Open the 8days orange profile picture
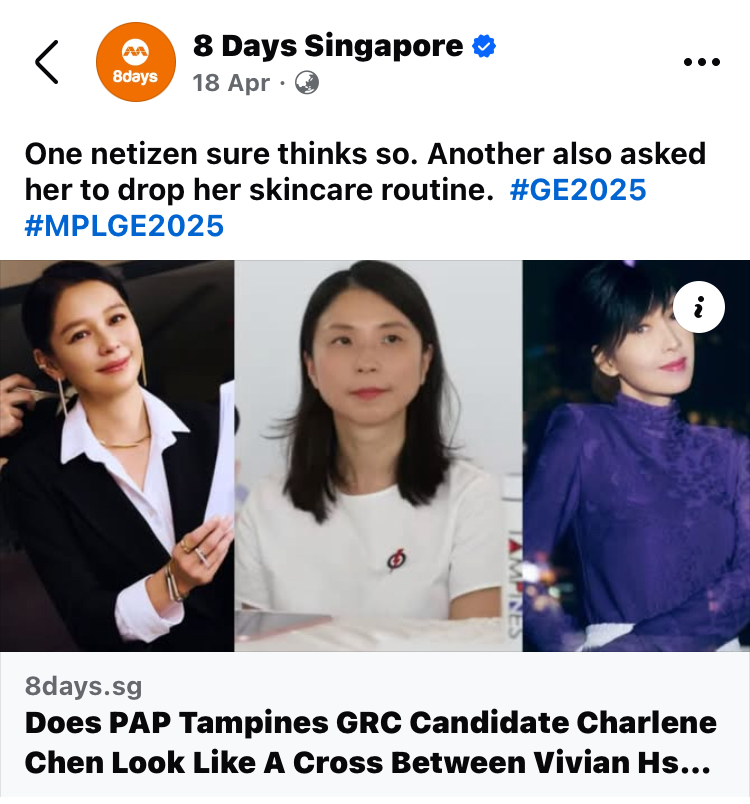 point(136,62)
